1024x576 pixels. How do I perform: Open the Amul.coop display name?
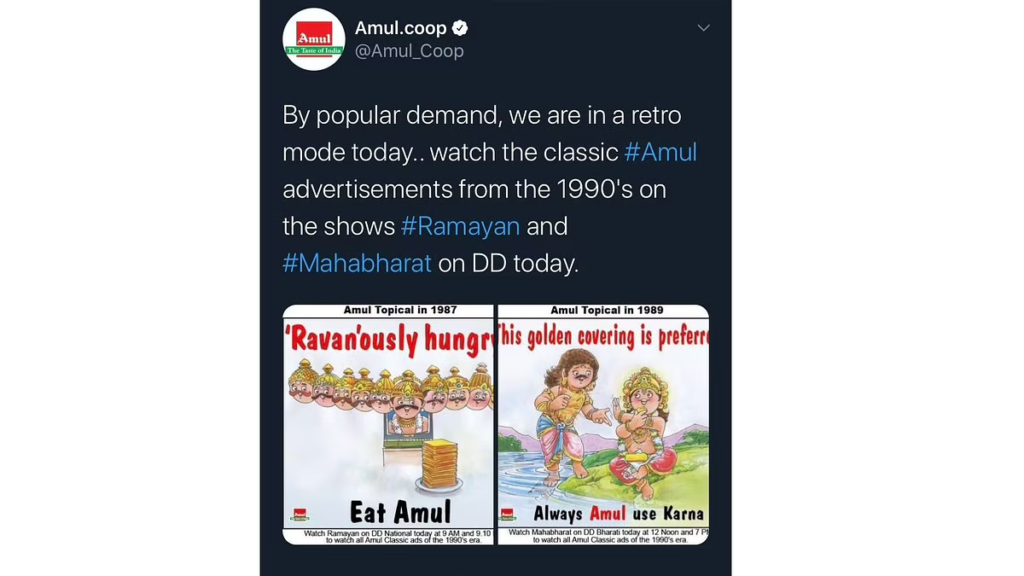[x=400, y=28]
